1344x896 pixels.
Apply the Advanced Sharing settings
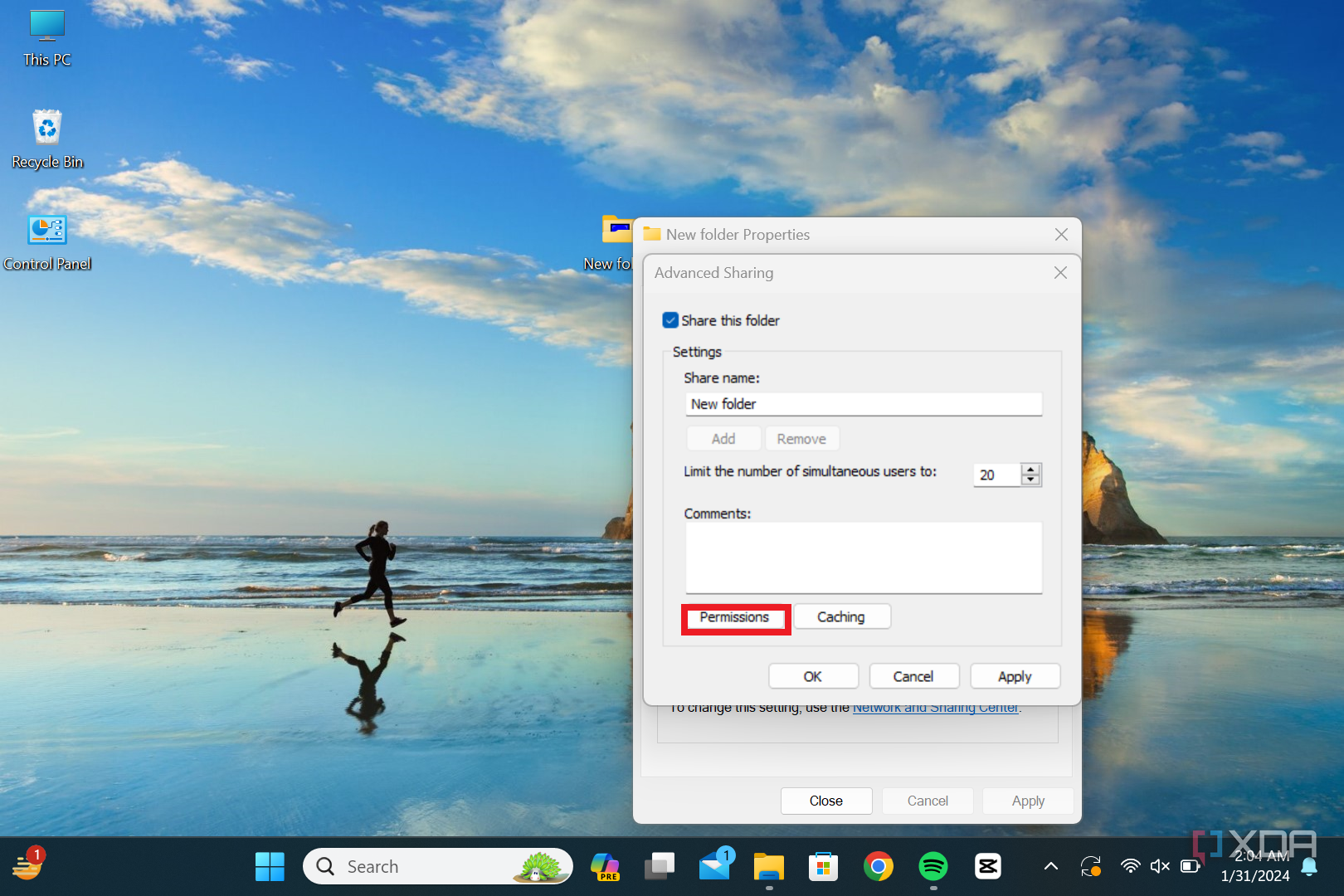pos(1015,675)
